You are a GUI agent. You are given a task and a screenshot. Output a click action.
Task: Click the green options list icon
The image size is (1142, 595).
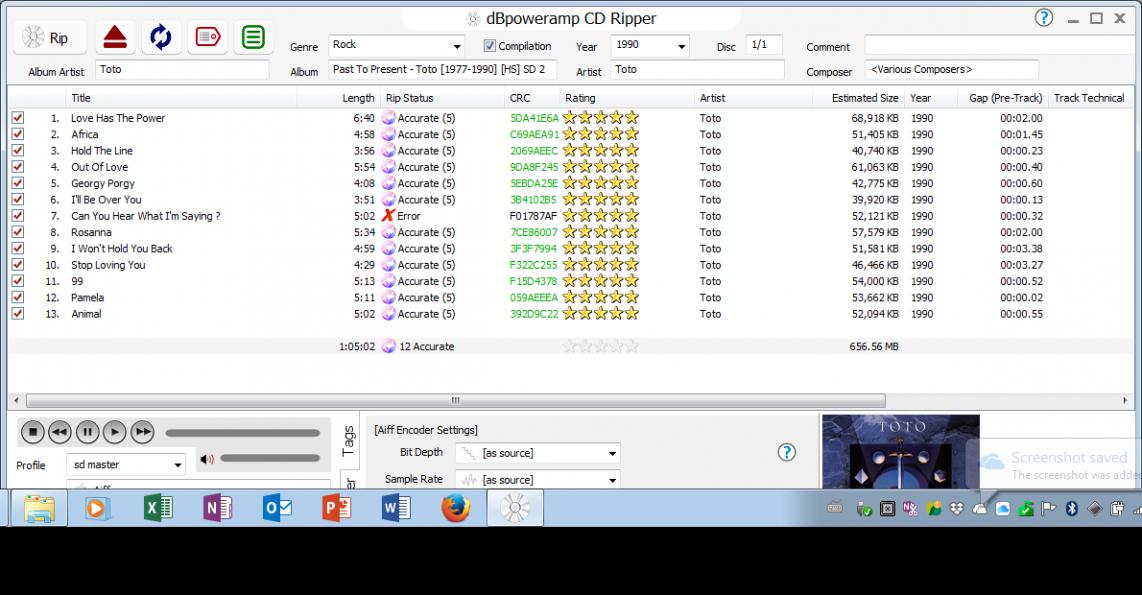(x=254, y=38)
